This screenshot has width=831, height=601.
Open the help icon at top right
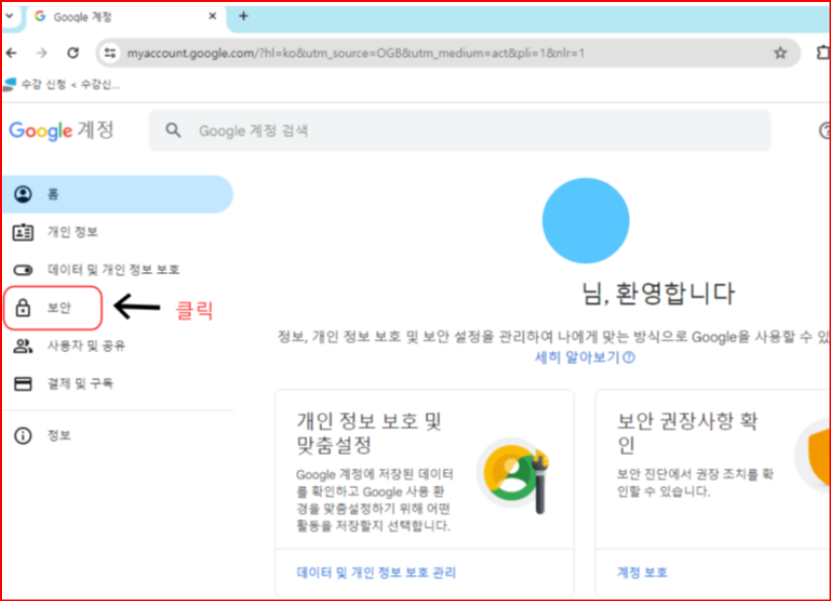(824, 130)
